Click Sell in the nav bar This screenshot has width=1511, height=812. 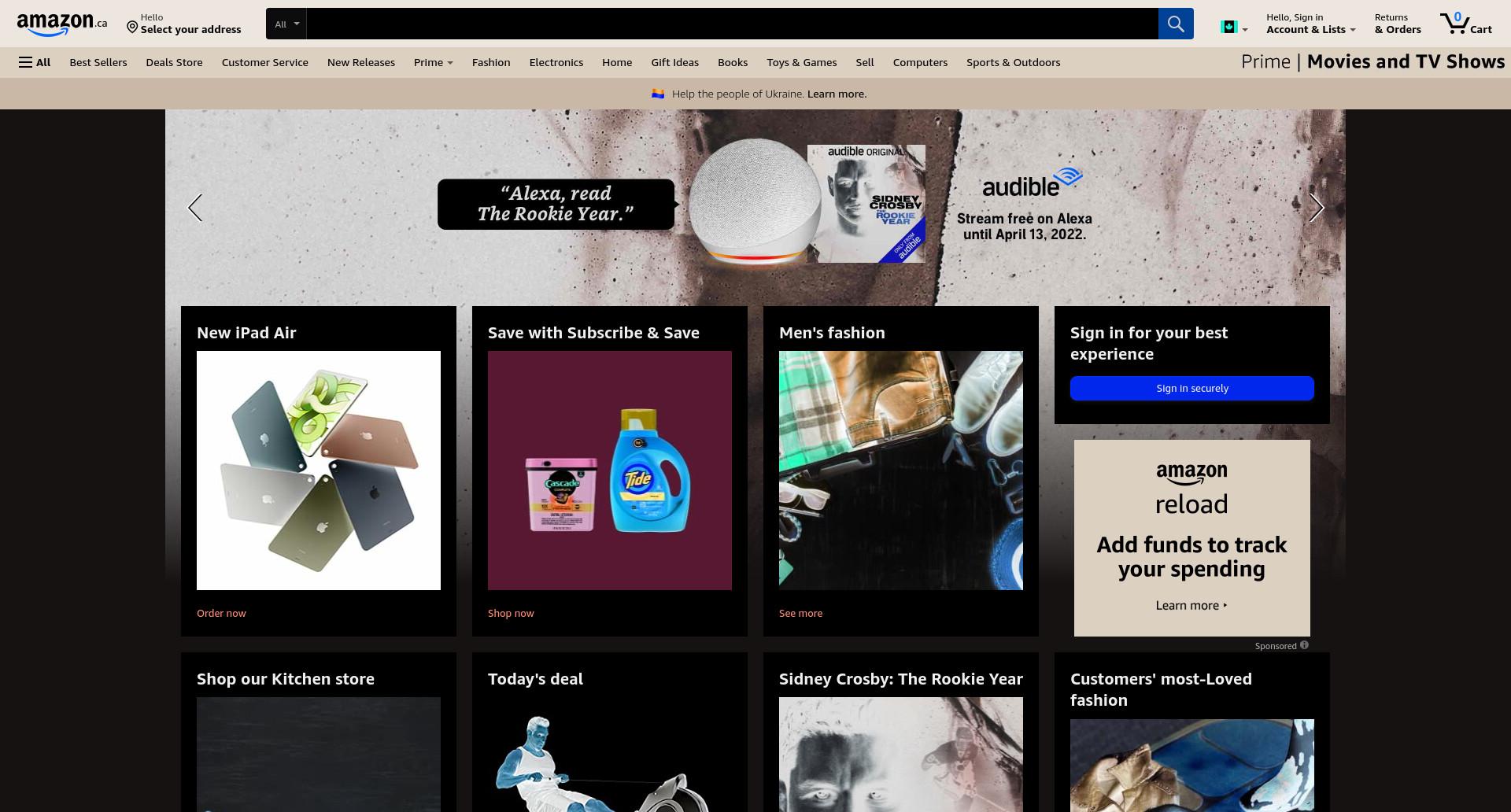pos(865,62)
